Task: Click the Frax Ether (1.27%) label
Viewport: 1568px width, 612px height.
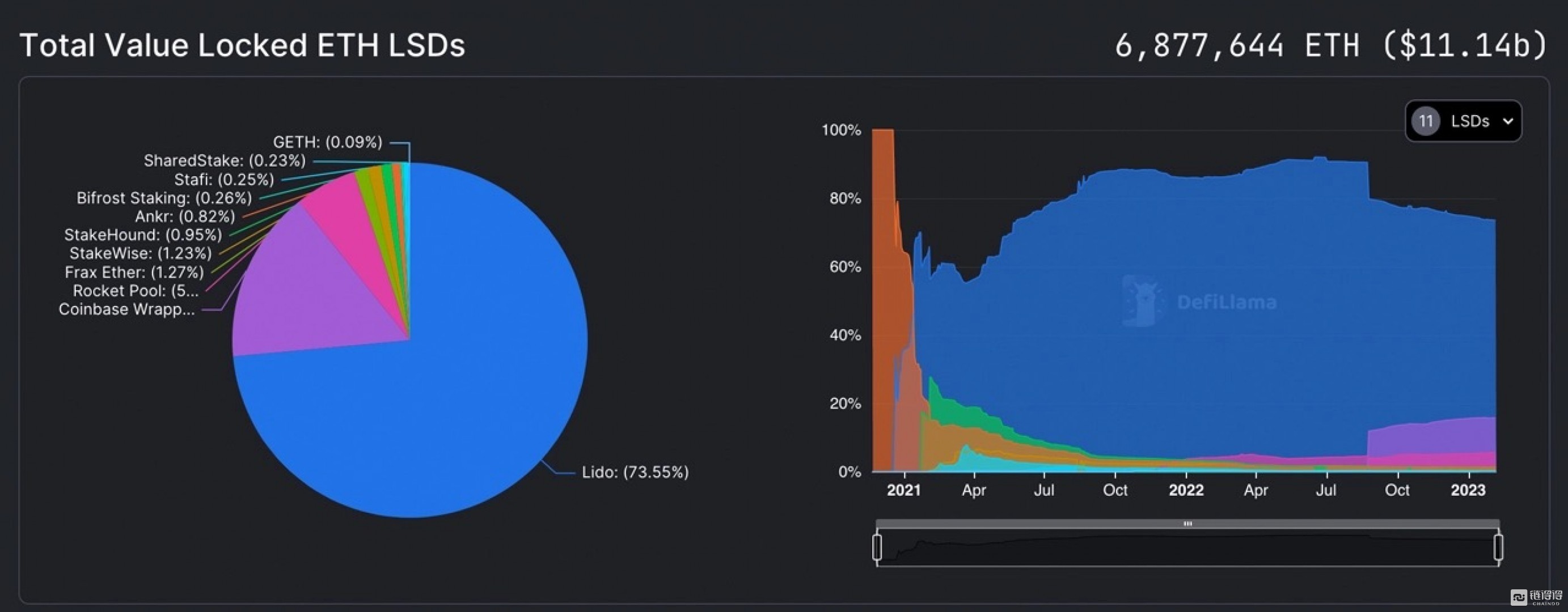Action: (134, 272)
